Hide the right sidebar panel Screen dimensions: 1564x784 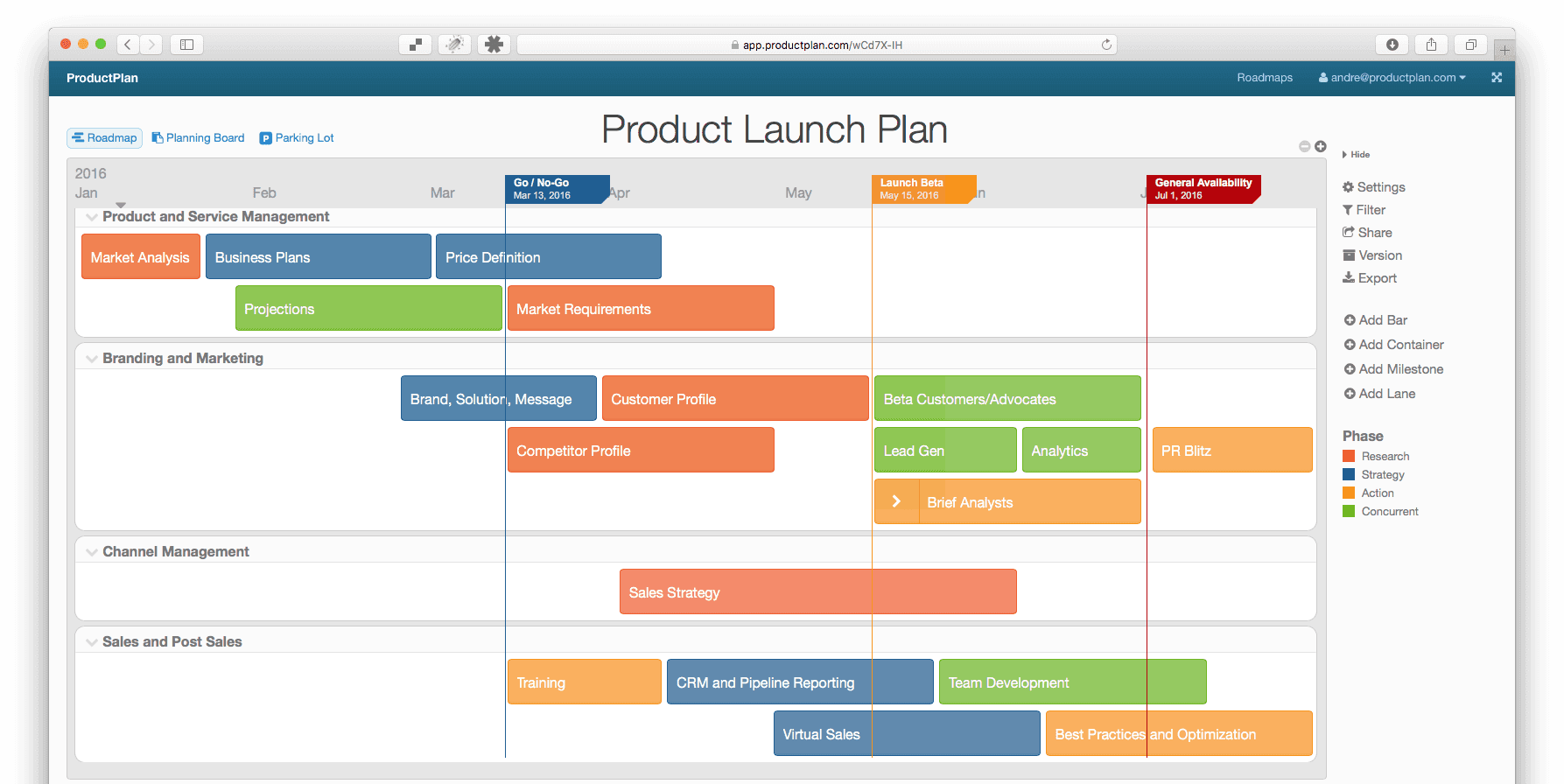1357,155
